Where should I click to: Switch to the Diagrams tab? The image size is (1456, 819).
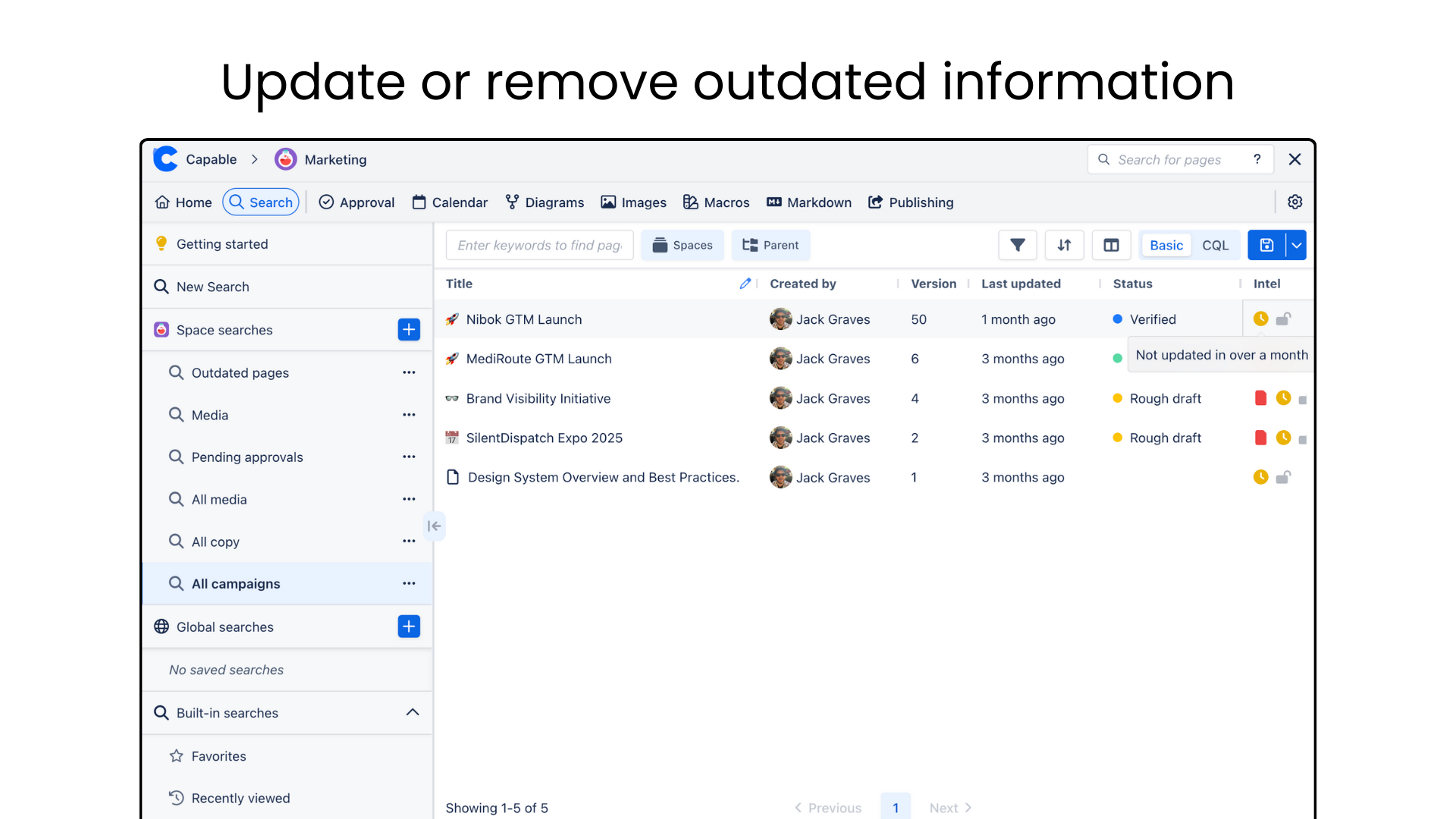tap(544, 202)
